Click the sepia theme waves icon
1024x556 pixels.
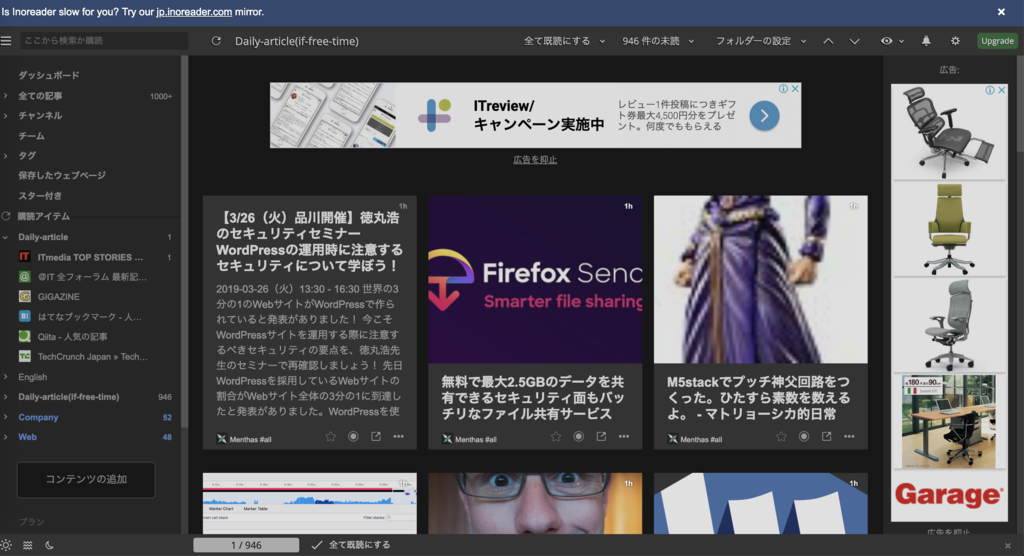(27, 545)
